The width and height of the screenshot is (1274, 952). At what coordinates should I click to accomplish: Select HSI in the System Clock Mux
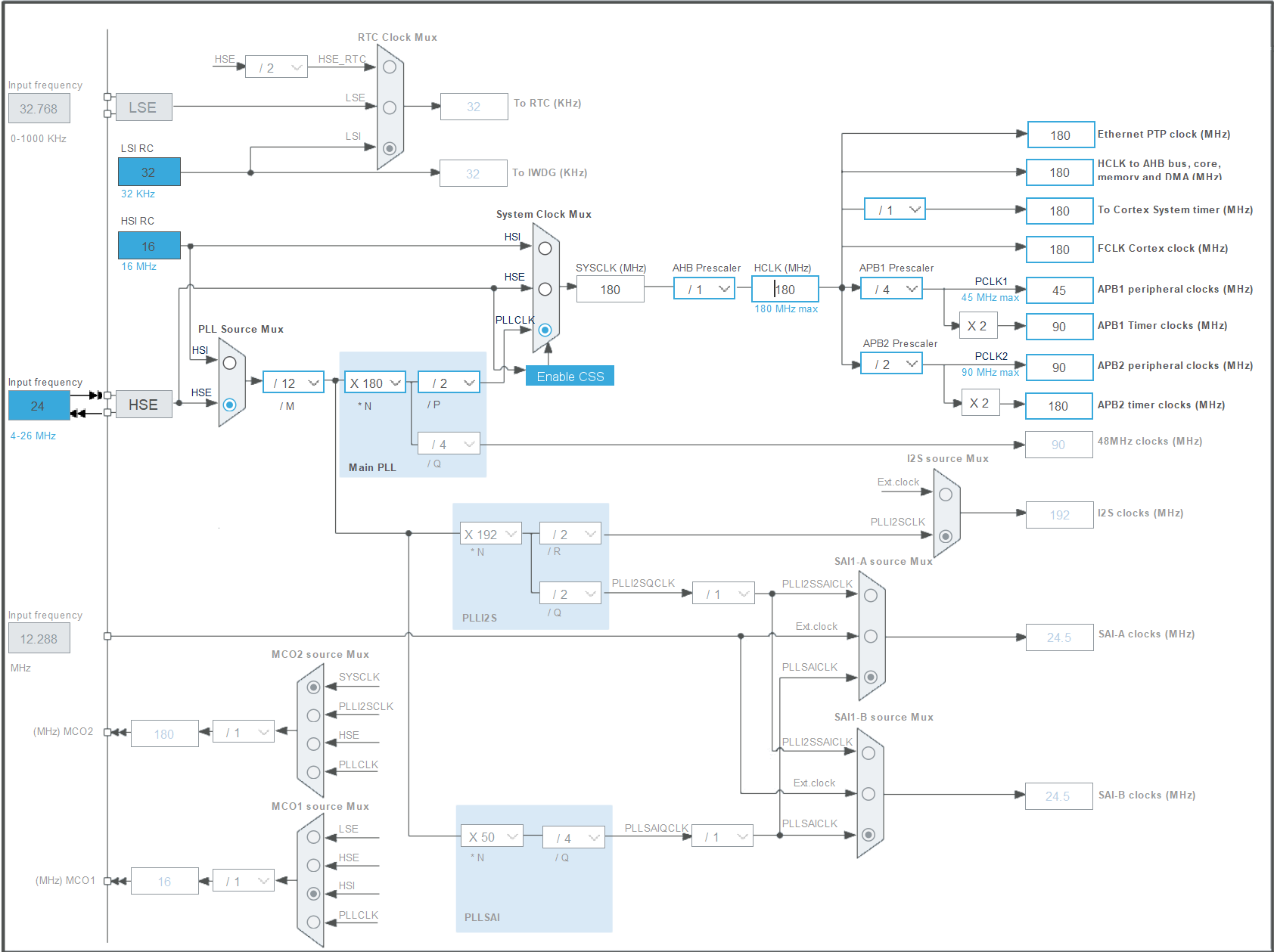pyautogui.click(x=544, y=247)
